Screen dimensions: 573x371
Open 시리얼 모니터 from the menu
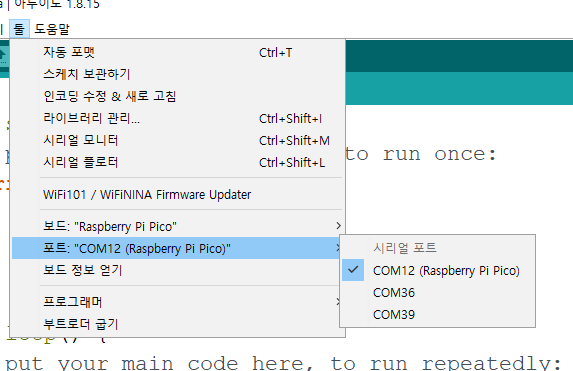pos(178,140)
